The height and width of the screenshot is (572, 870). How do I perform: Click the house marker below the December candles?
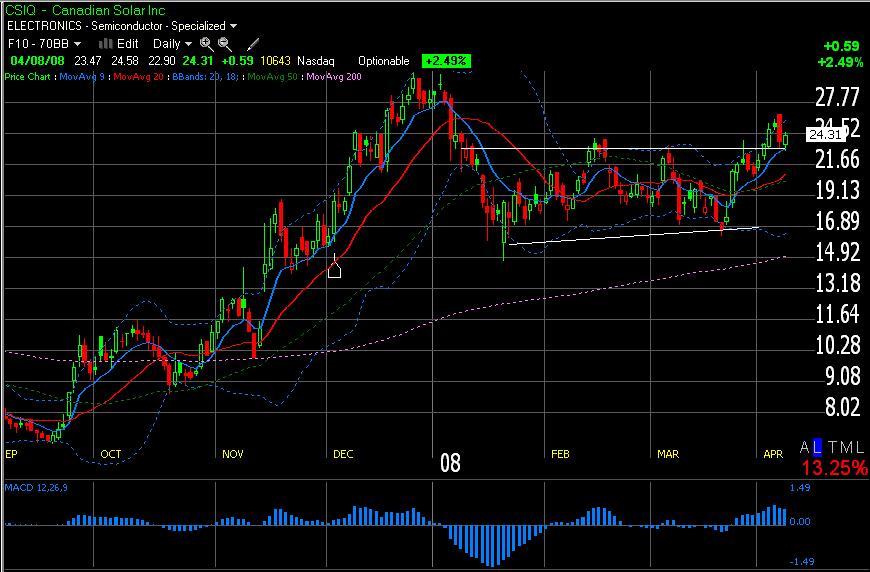tap(334, 270)
